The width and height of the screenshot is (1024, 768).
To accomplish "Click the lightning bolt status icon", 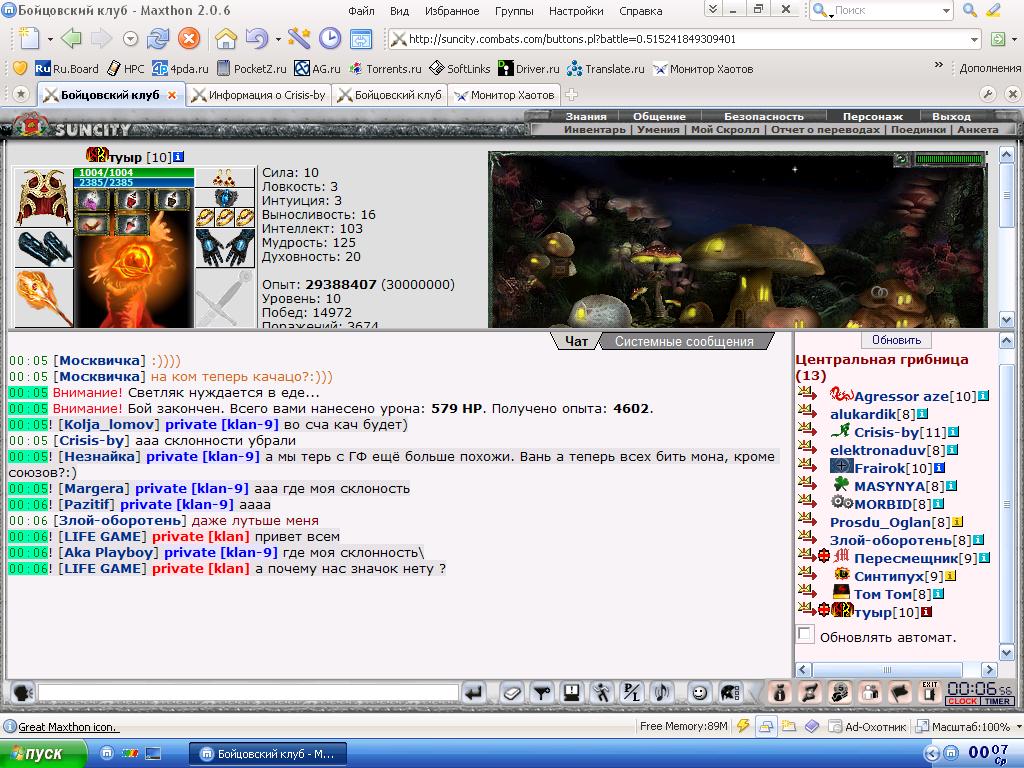I will pos(743,726).
